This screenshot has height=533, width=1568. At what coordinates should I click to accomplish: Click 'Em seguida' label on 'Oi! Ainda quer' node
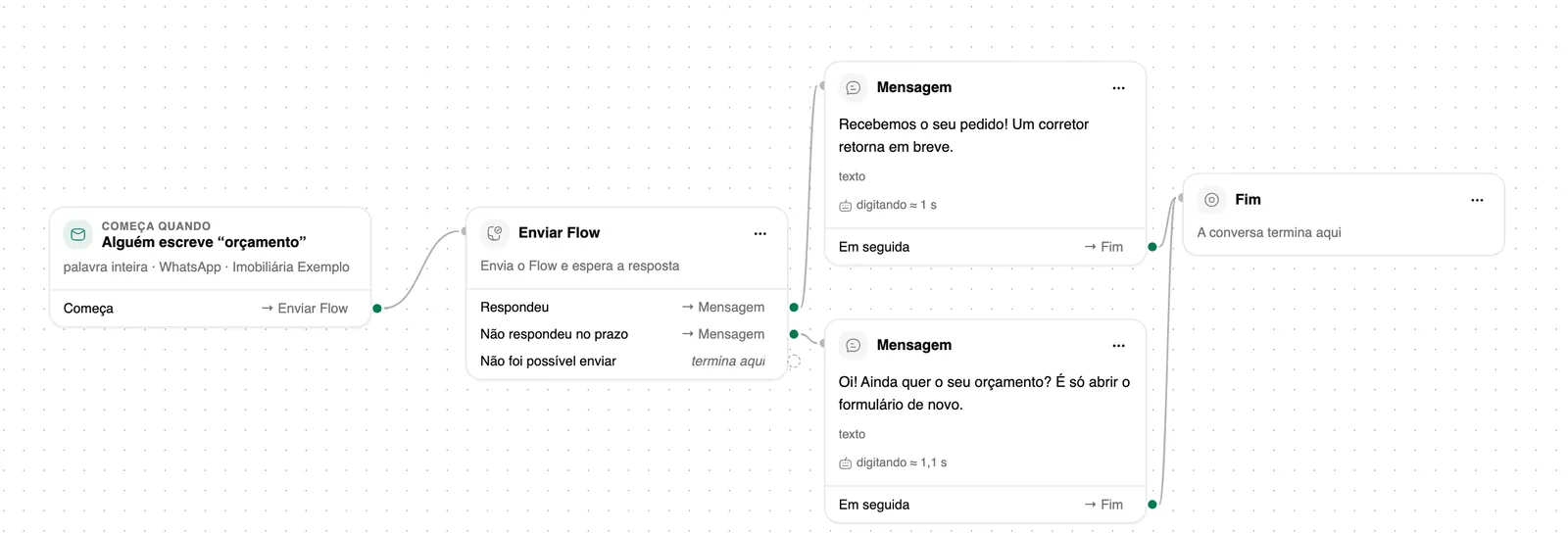pos(874,505)
